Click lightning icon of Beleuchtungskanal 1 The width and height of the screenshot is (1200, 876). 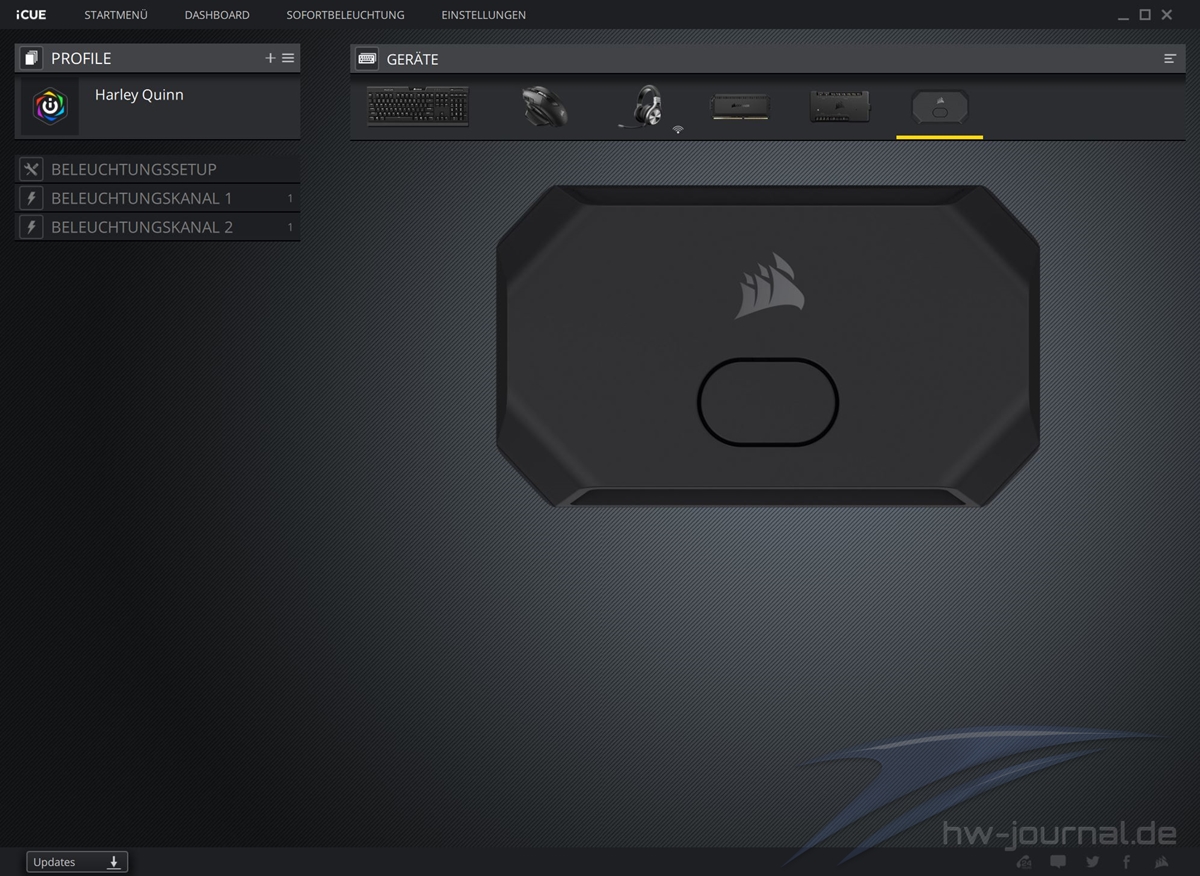click(31, 198)
